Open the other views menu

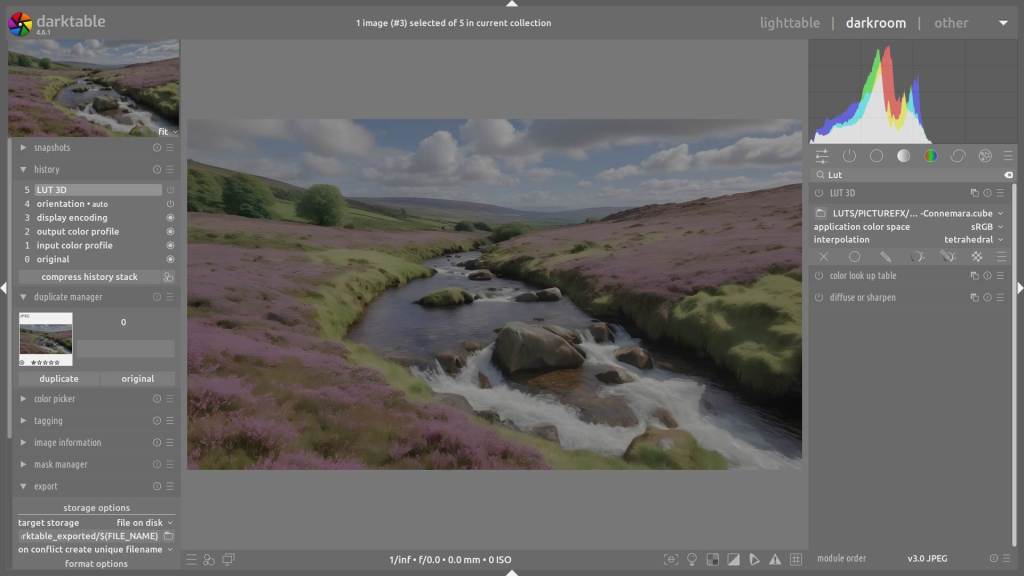point(951,23)
